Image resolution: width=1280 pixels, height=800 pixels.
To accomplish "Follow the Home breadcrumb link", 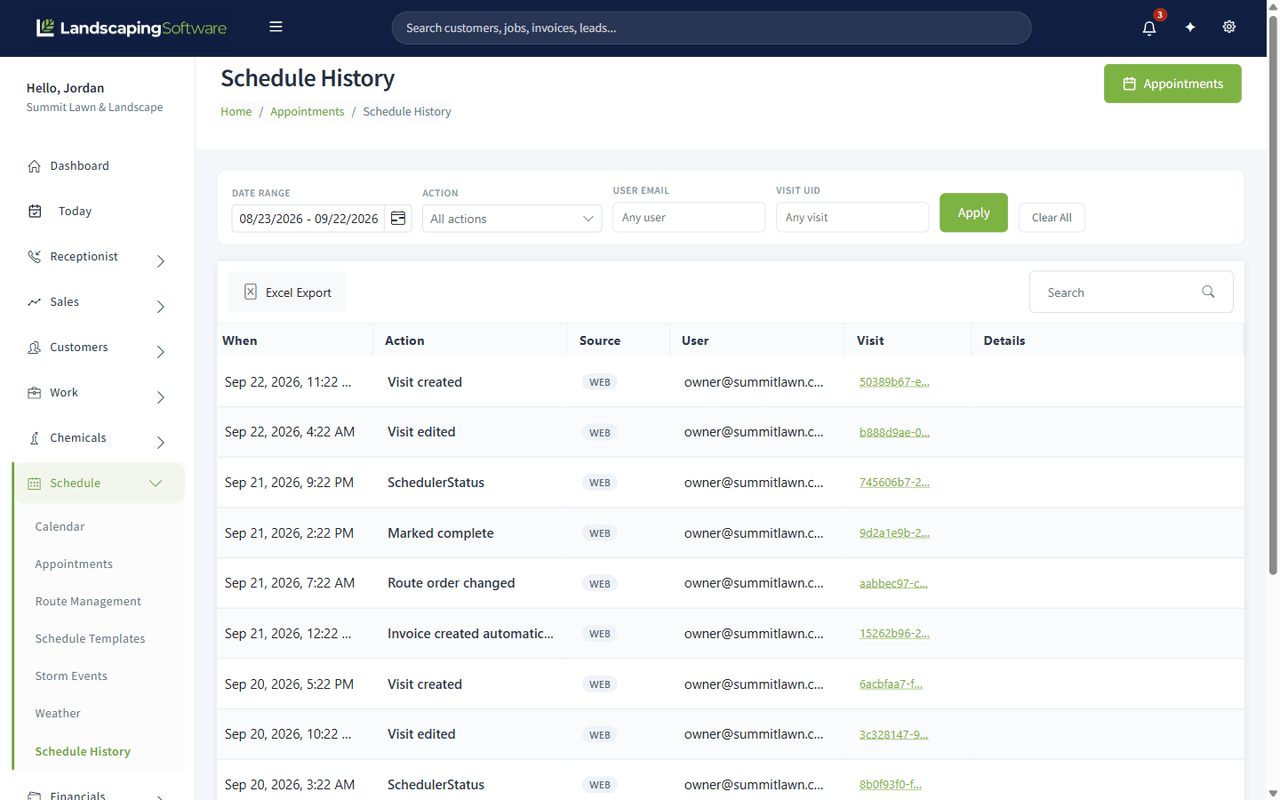I will 236,111.
